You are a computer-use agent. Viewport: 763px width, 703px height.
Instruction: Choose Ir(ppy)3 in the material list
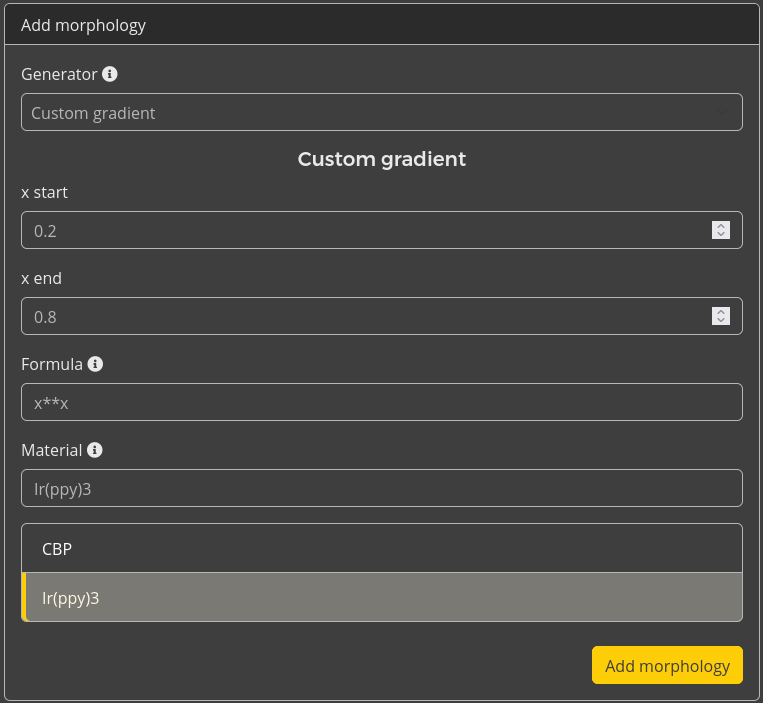[x=381, y=598]
